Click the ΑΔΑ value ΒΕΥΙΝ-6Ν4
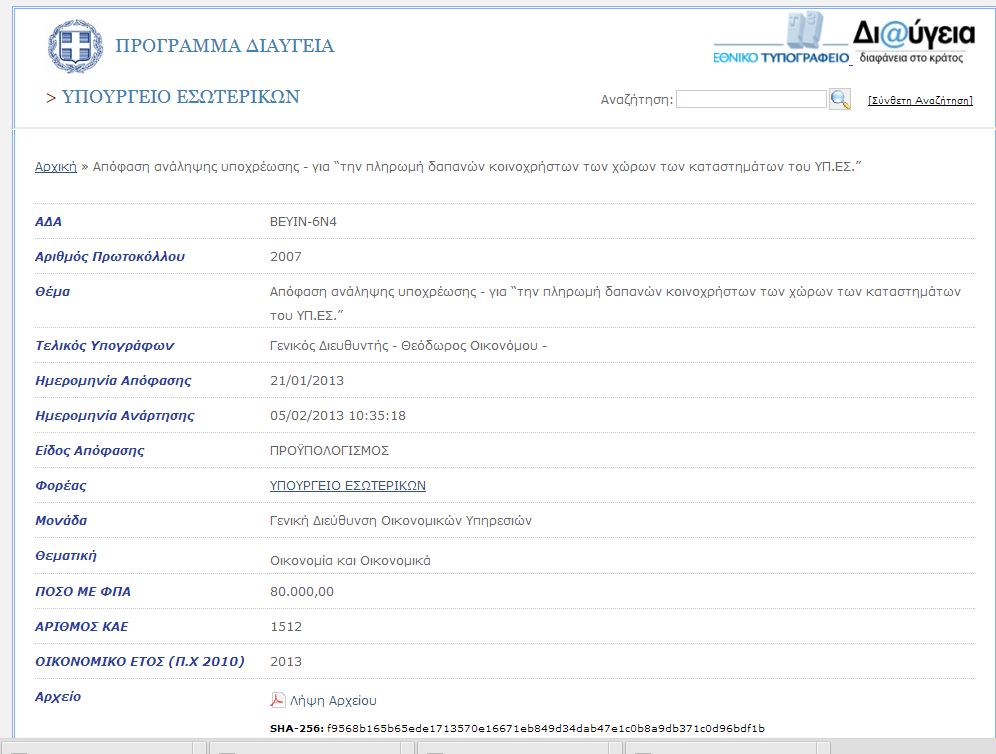 [303, 221]
